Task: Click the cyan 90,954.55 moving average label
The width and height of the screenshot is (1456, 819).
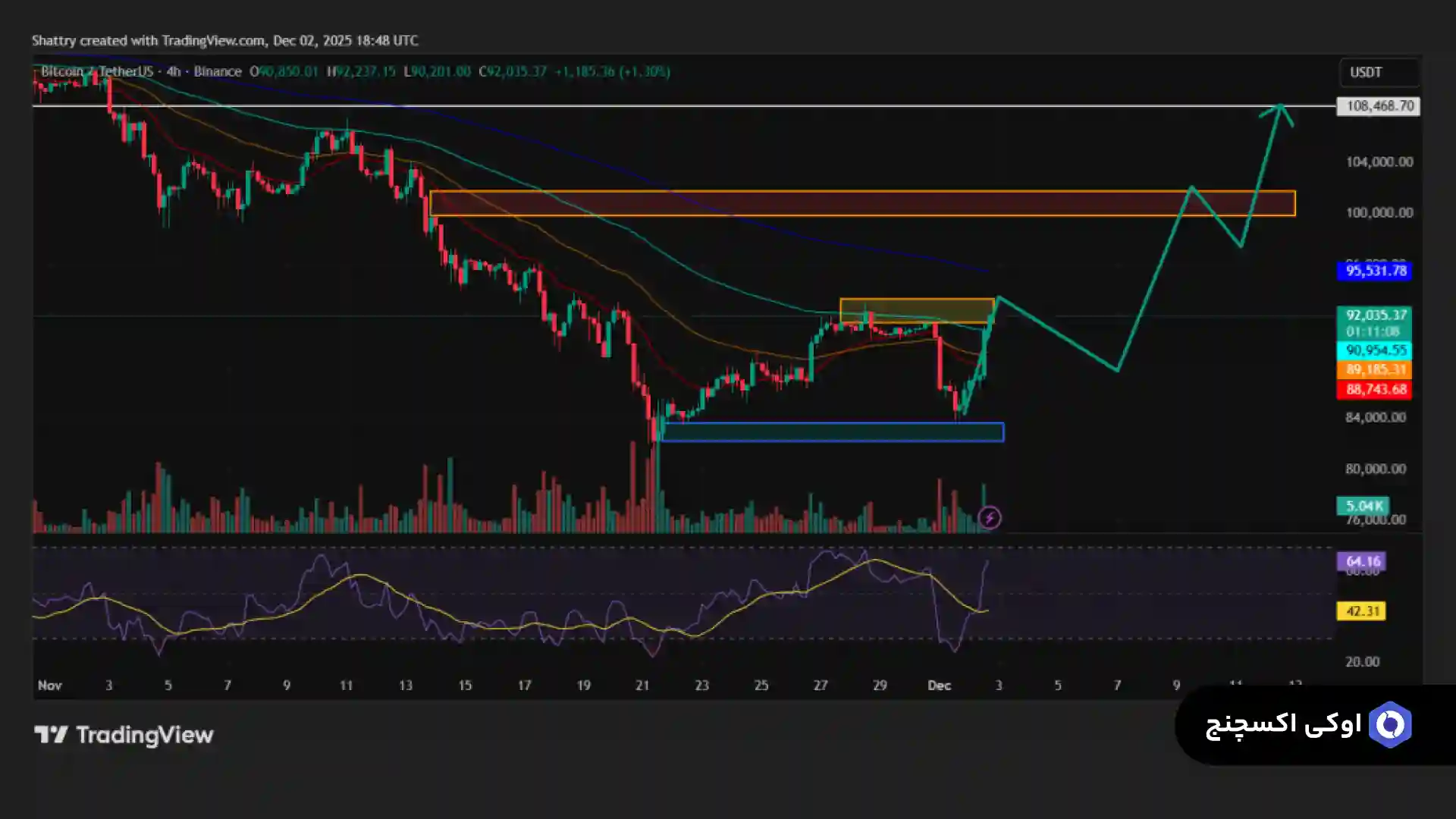Action: tap(1374, 350)
